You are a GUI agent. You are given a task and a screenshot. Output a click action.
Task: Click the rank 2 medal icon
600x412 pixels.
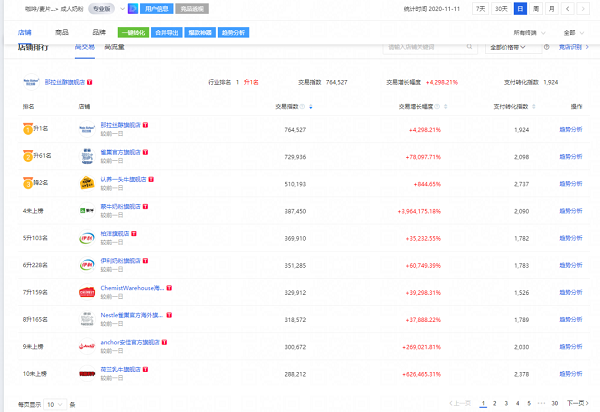coord(28,156)
